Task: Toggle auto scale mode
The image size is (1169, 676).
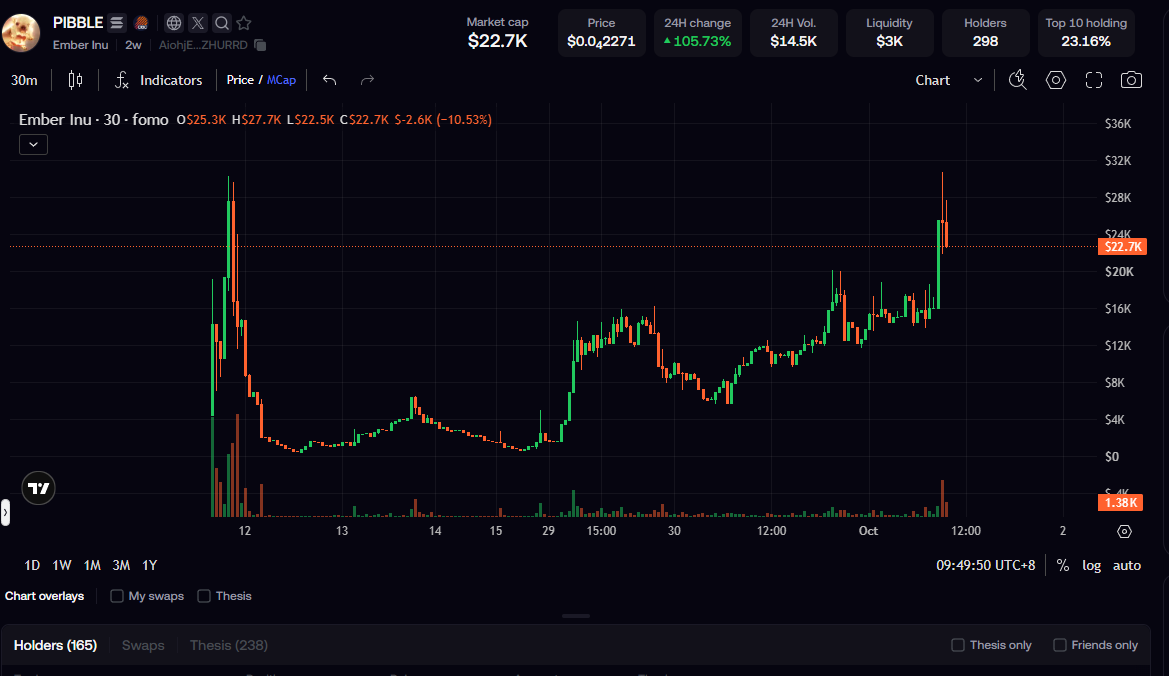Action: tap(1127, 565)
